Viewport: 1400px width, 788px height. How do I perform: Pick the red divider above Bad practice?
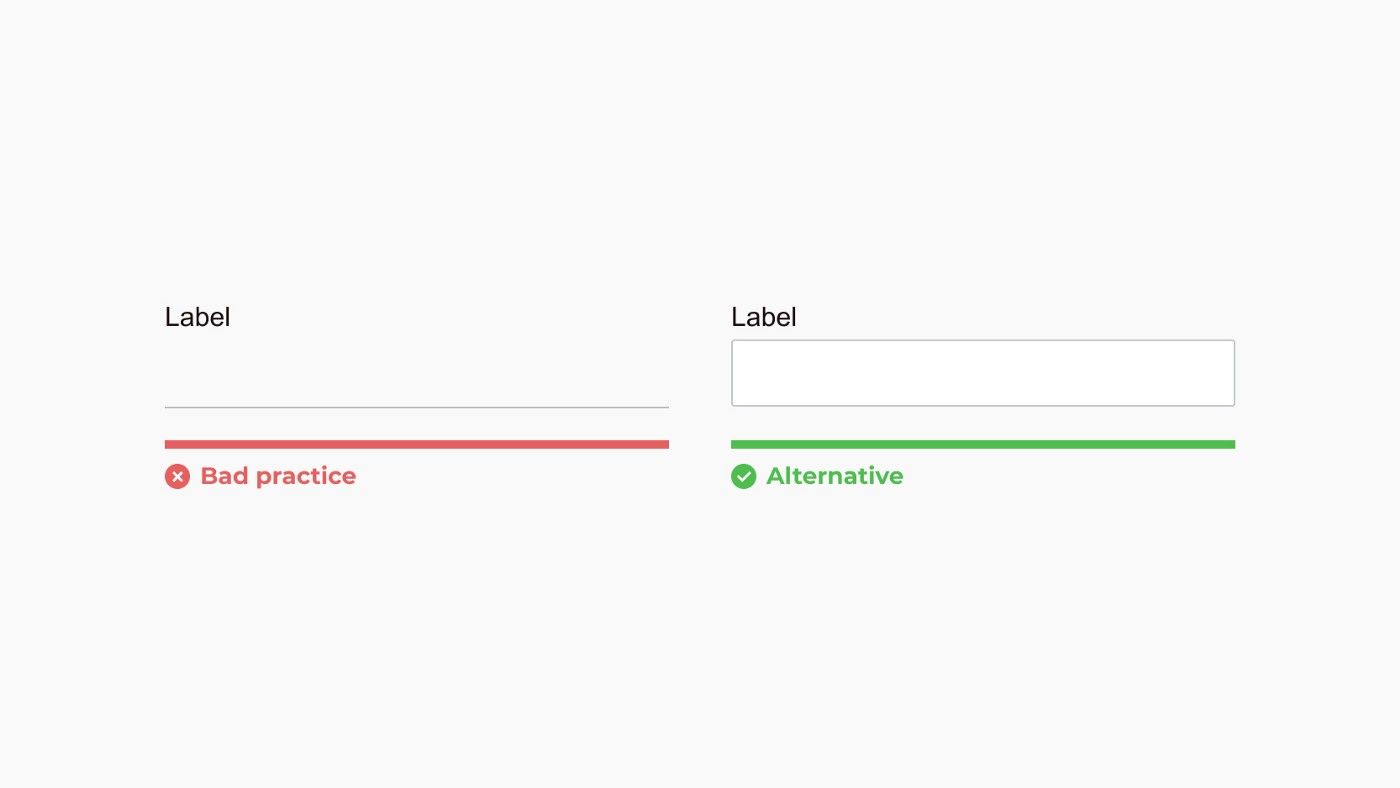pyautogui.click(x=417, y=444)
